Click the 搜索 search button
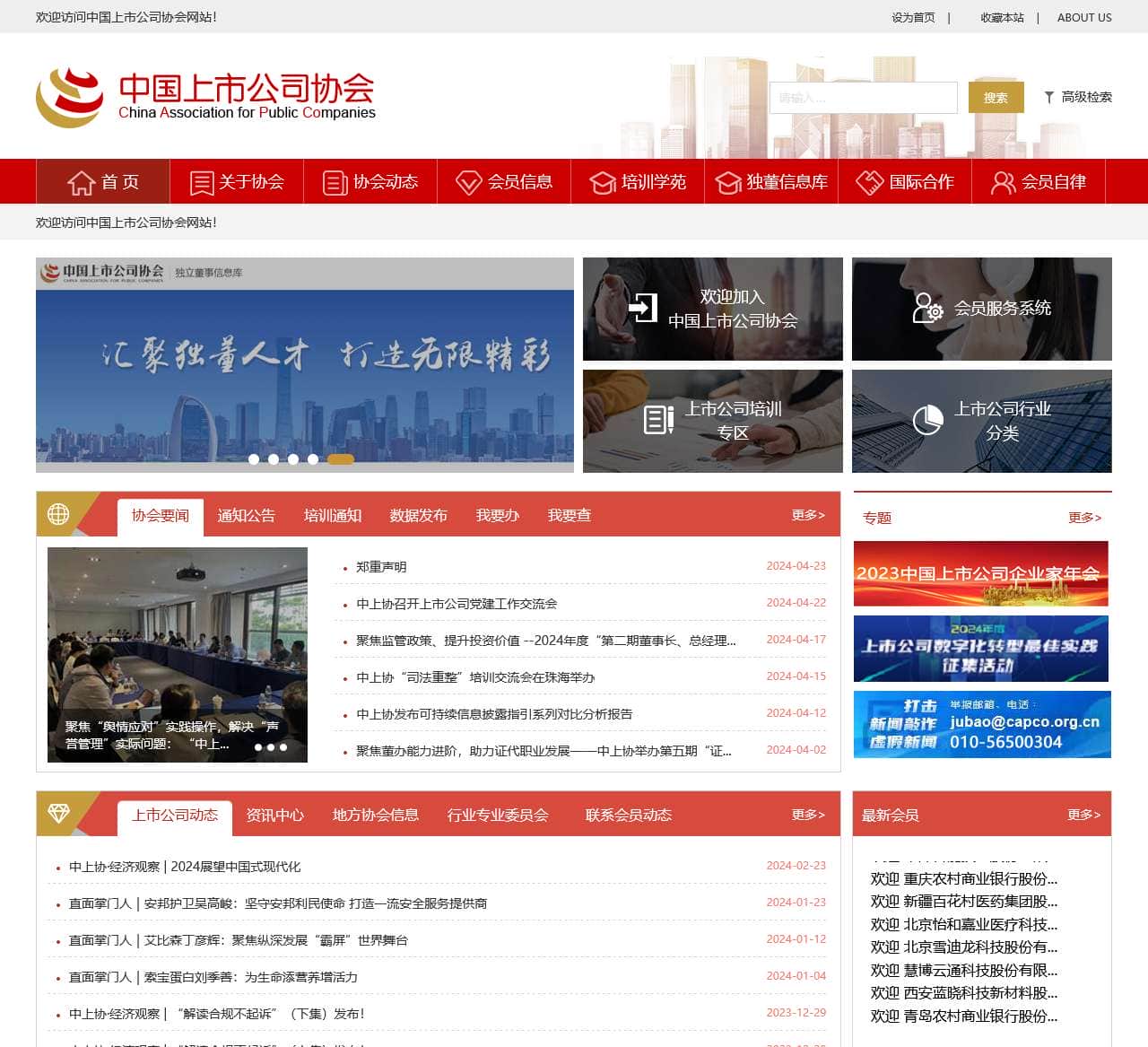1148x1047 pixels. point(996,97)
